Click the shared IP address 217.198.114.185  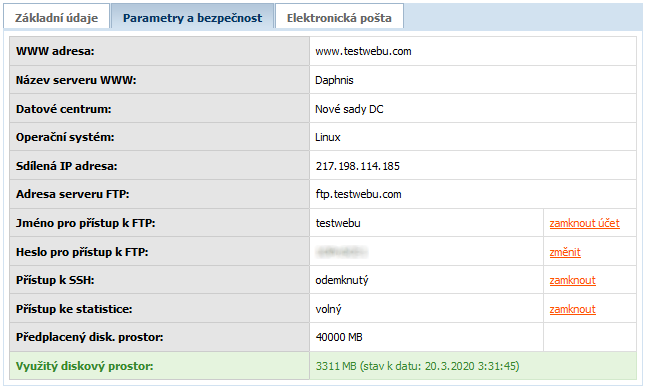coord(357,166)
